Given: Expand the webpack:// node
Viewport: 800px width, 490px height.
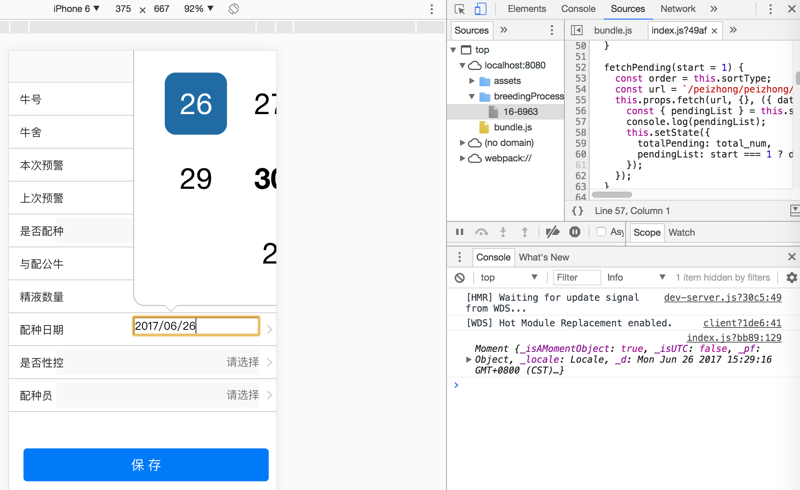Looking at the screenshot, I should click(x=462, y=158).
